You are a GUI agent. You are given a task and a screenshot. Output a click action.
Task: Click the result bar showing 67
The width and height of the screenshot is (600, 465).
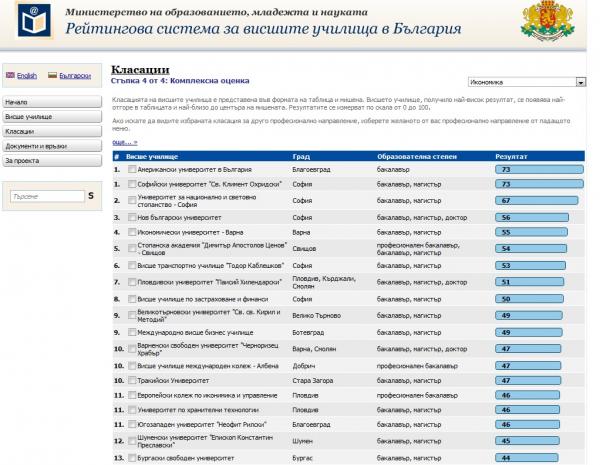coord(536,201)
